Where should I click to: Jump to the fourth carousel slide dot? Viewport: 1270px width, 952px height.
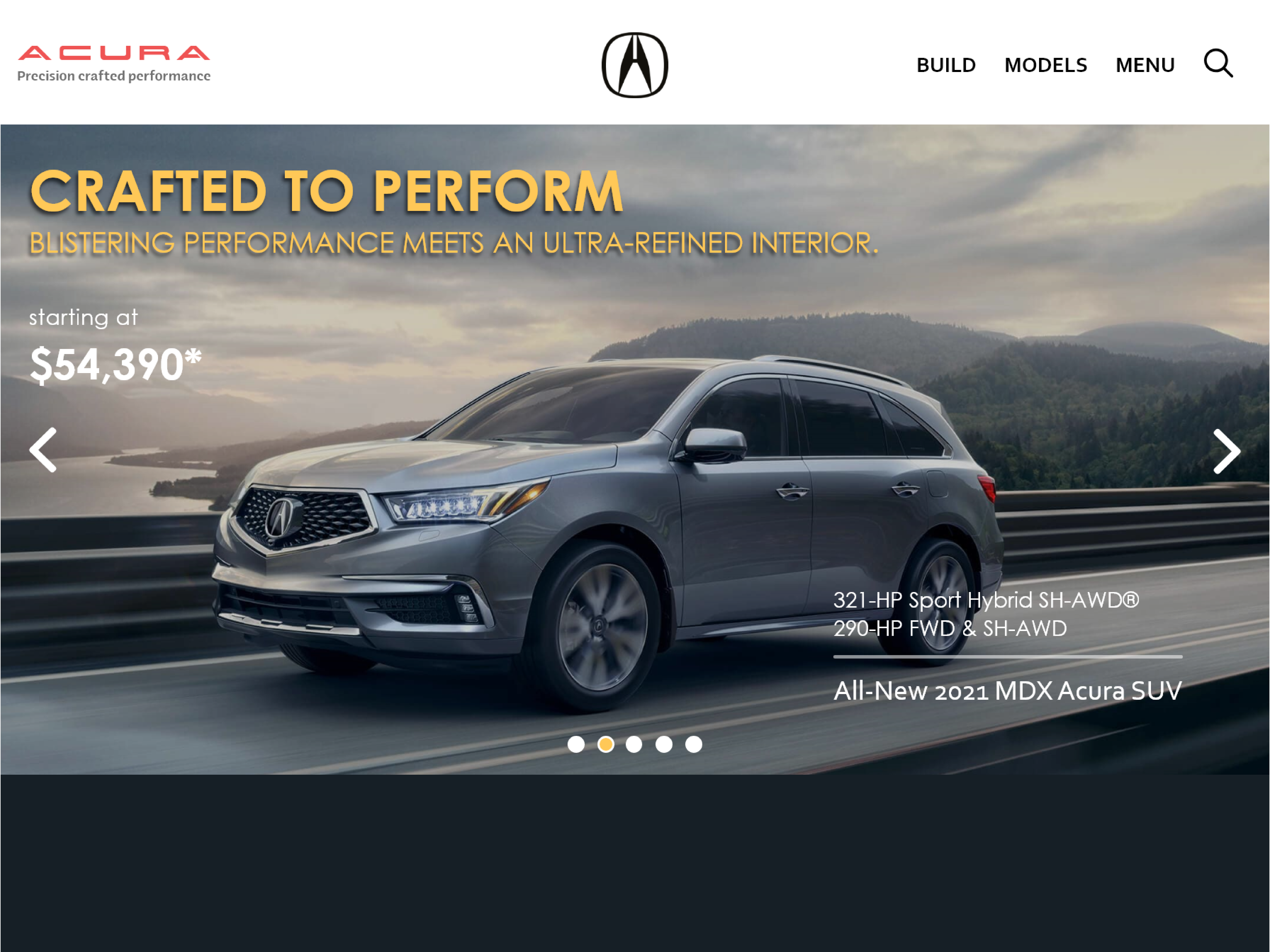tap(664, 744)
